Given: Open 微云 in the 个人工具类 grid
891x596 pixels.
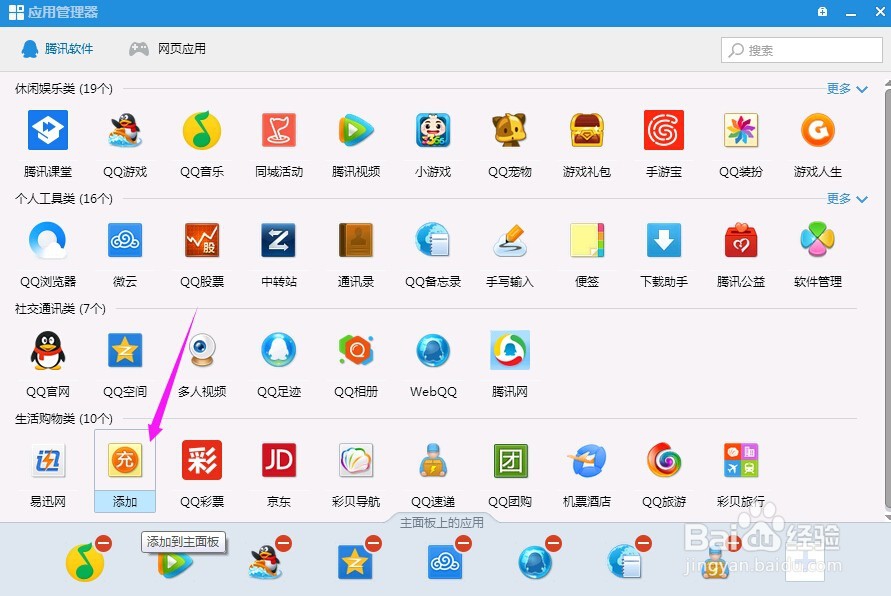Looking at the screenshot, I should coord(124,240).
